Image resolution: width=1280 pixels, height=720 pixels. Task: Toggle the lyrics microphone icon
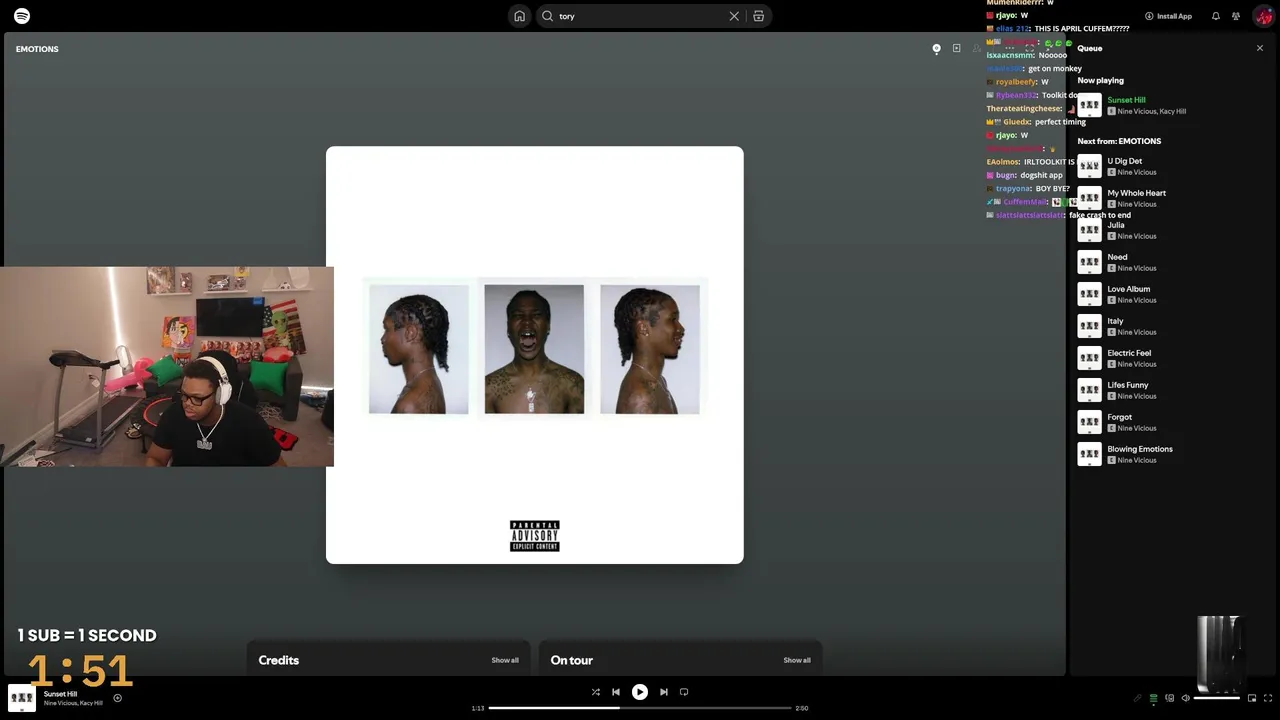click(x=1137, y=698)
